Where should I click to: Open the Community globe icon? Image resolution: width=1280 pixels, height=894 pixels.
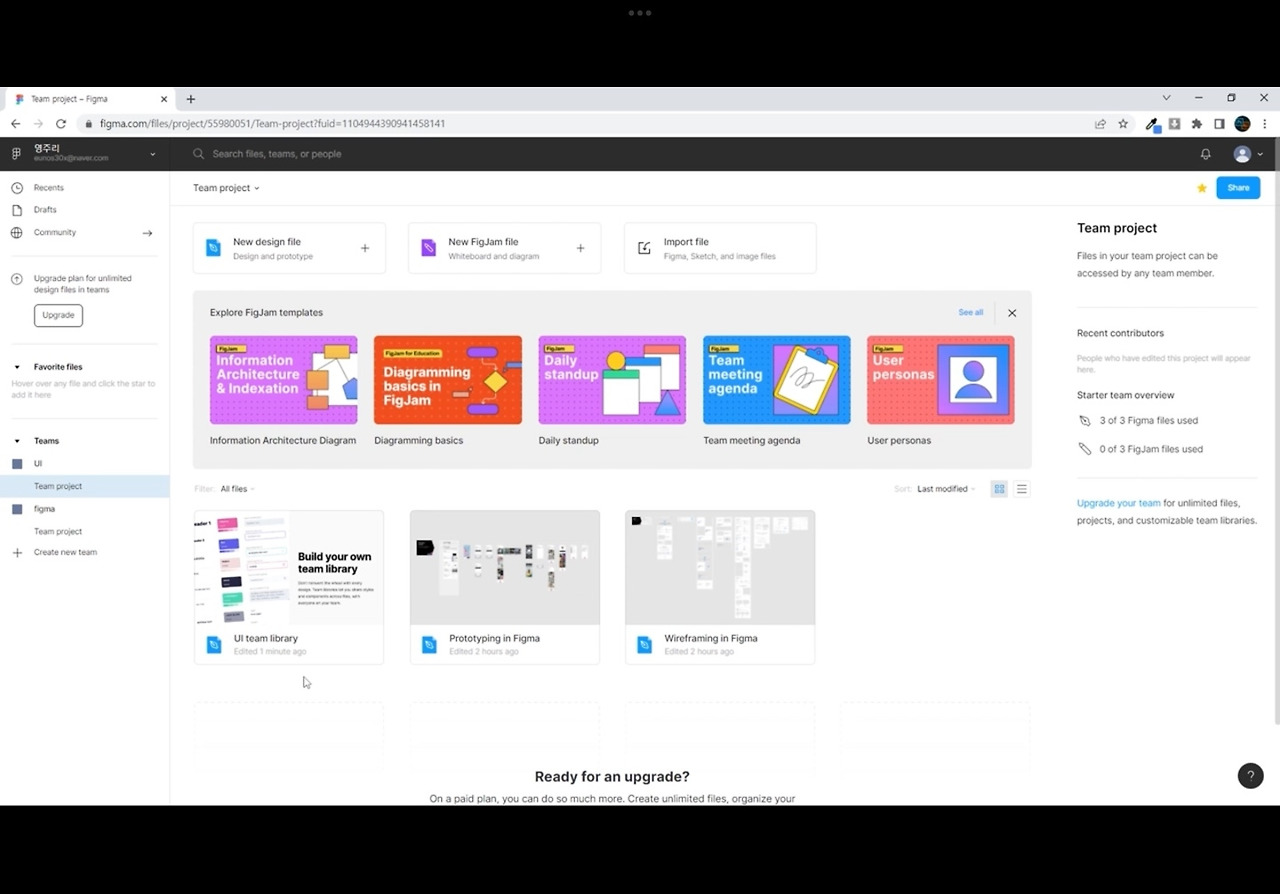click(x=16, y=233)
